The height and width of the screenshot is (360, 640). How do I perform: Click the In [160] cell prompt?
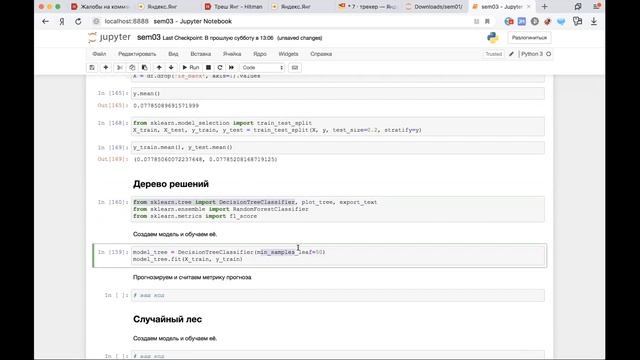pos(113,202)
